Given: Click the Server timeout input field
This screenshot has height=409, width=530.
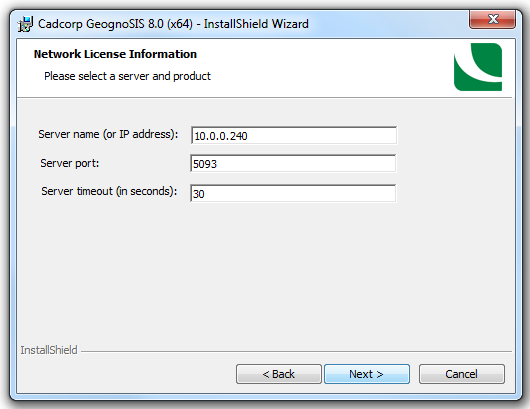Looking at the screenshot, I should click(293, 193).
